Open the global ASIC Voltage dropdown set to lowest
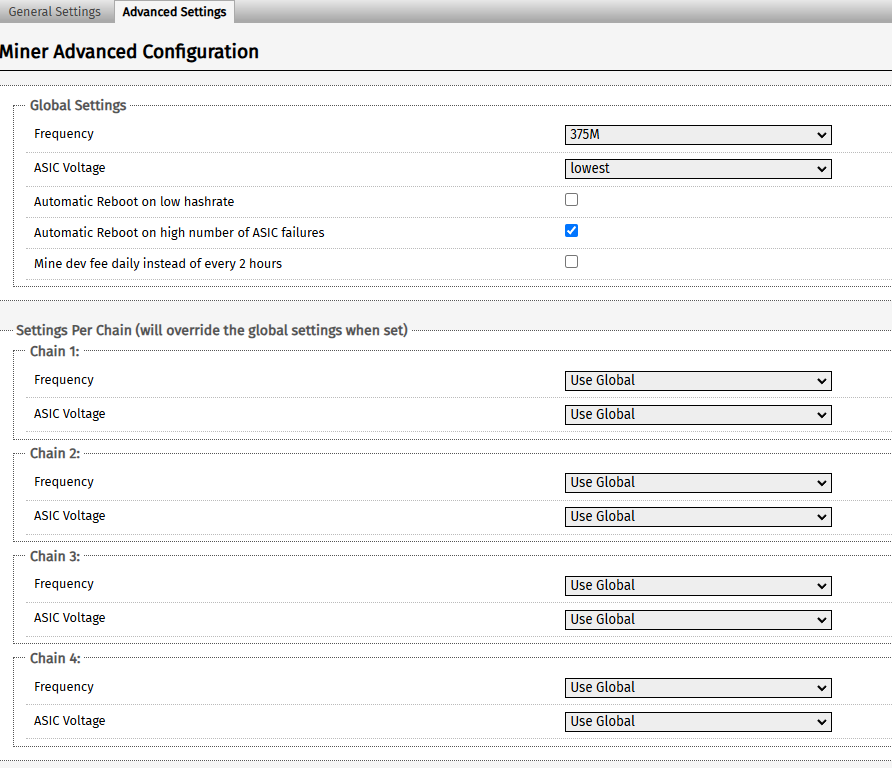This screenshot has width=892, height=768. coord(698,169)
